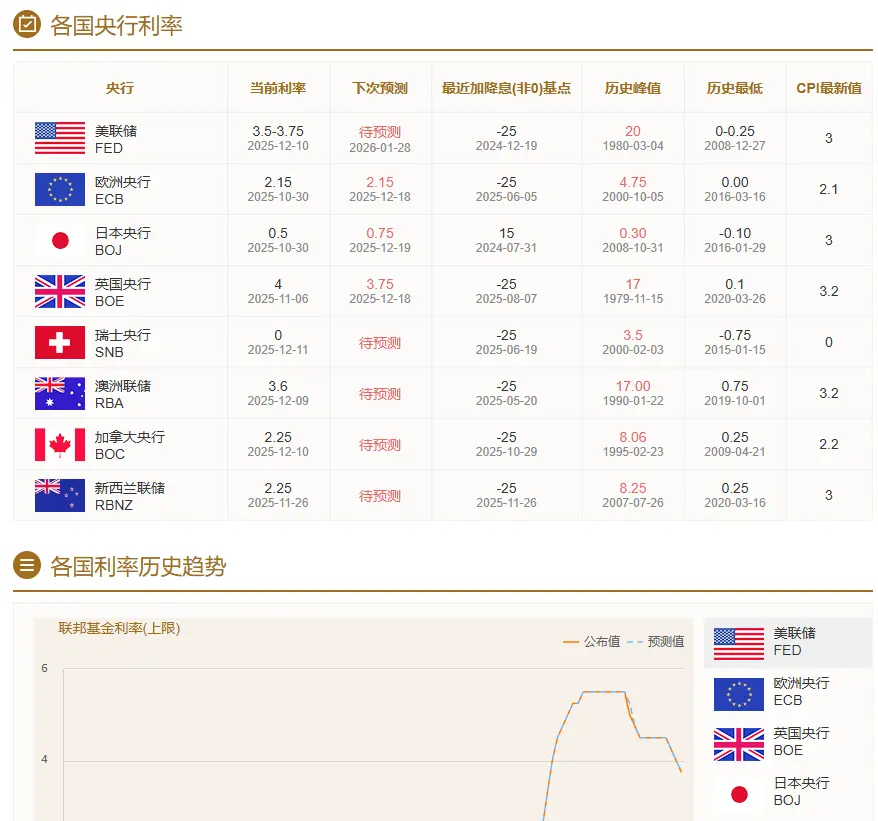The image size is (878, 821).
Task: Click EU flag in chart side list
Action: [x=739, y=694]
